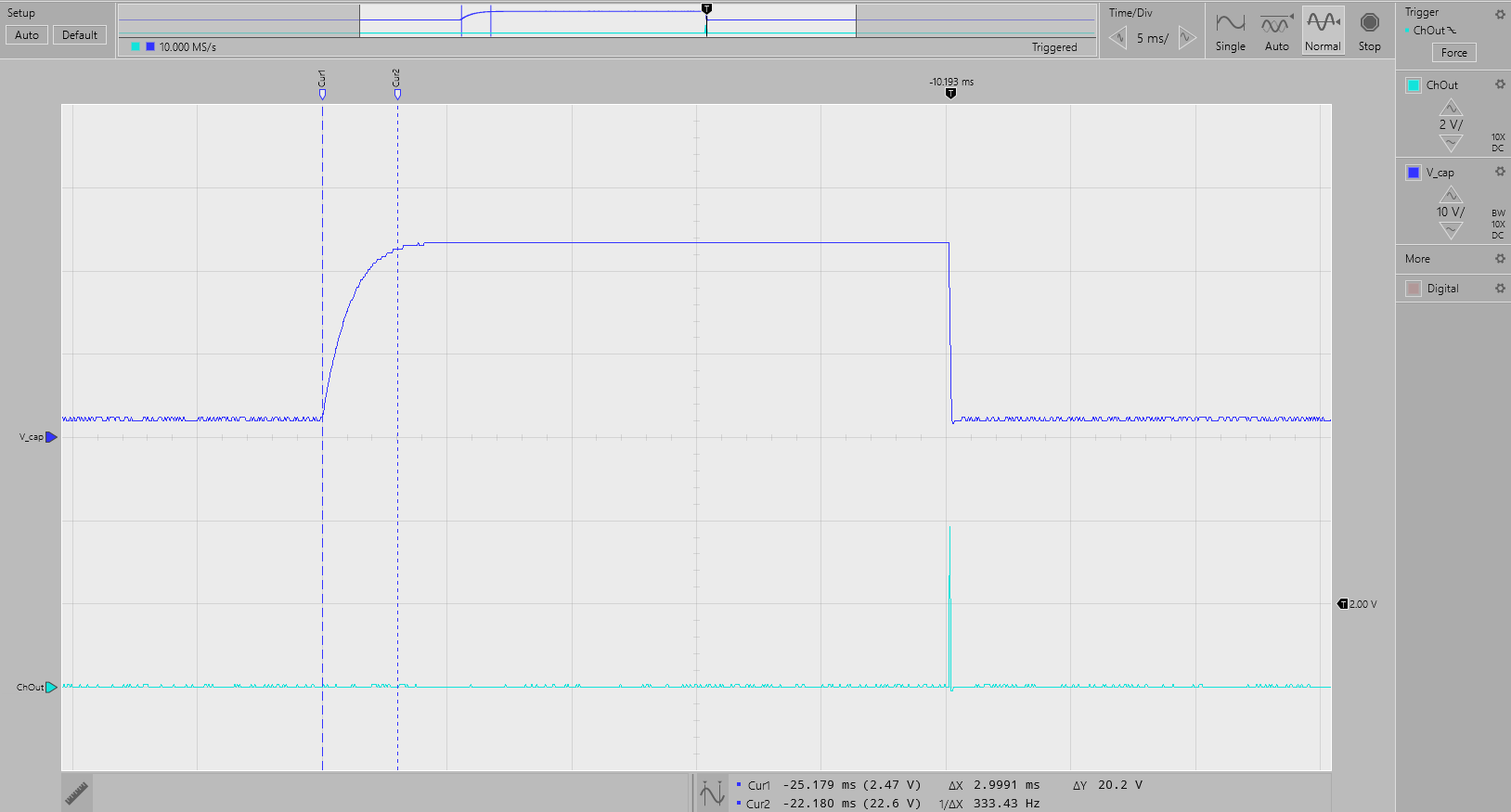Open ChOut channel settings gear
This screenshot has height=812, width=1511.
1500,84
